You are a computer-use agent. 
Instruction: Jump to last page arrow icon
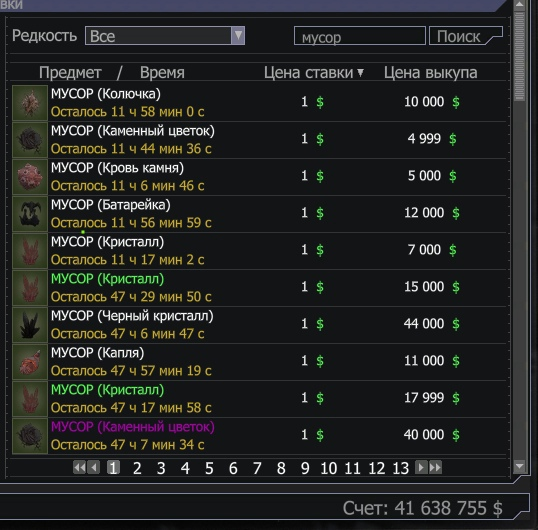(x=435, y=467)
